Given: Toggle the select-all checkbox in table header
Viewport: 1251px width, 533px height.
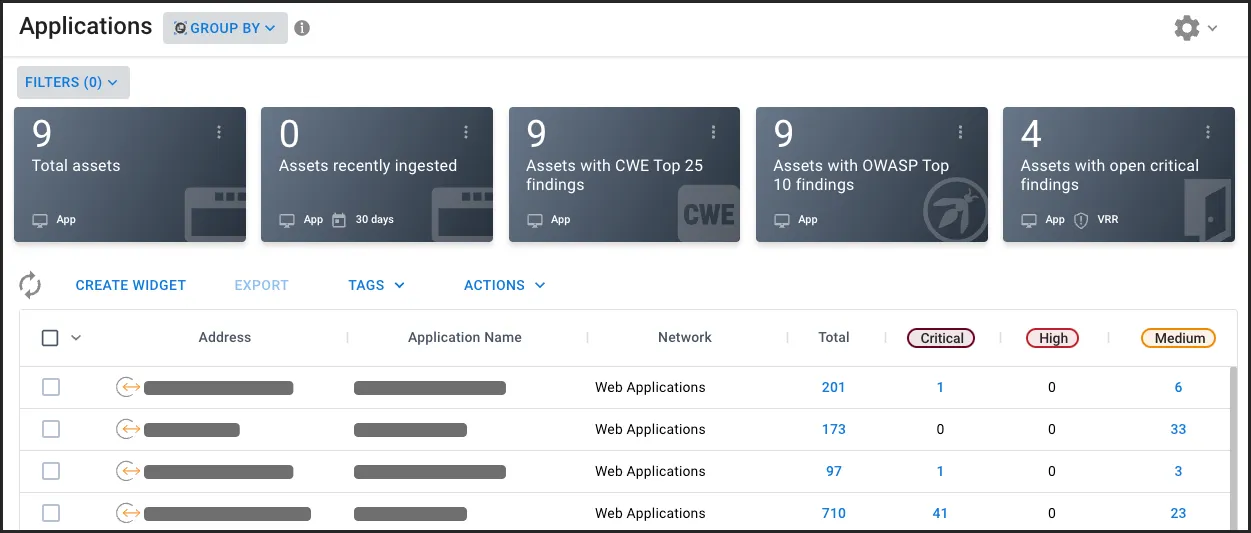Looking at the screenshot, I should click(50, 338).
